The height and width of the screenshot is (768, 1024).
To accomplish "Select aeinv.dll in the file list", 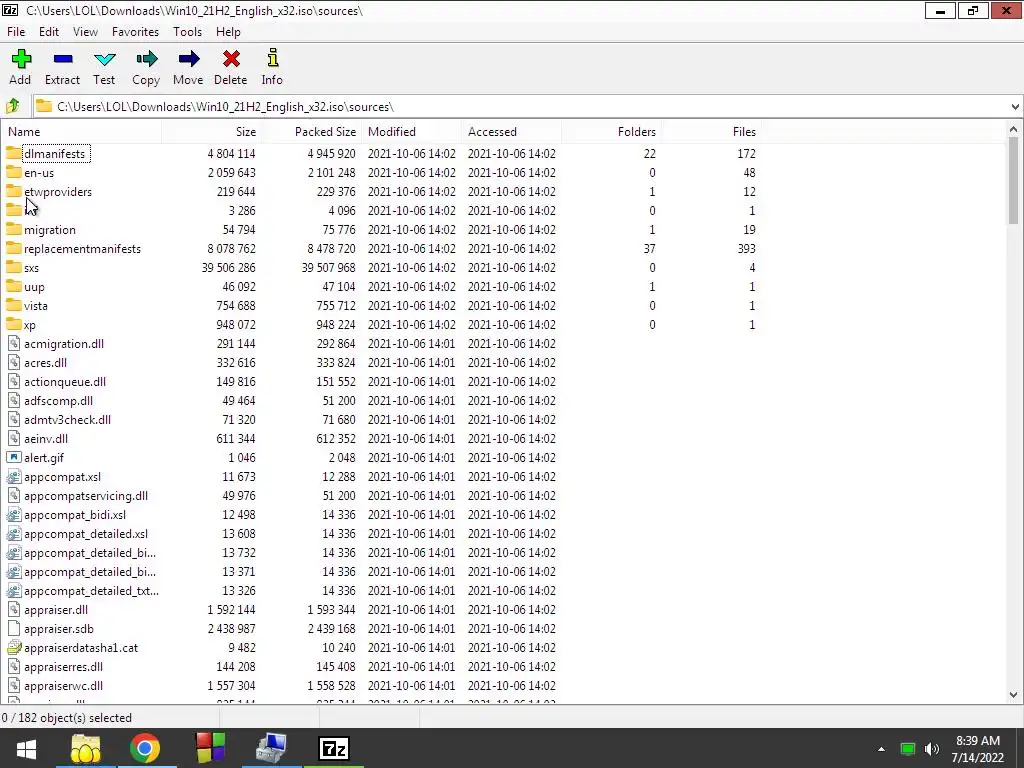I will pos(46,438).
